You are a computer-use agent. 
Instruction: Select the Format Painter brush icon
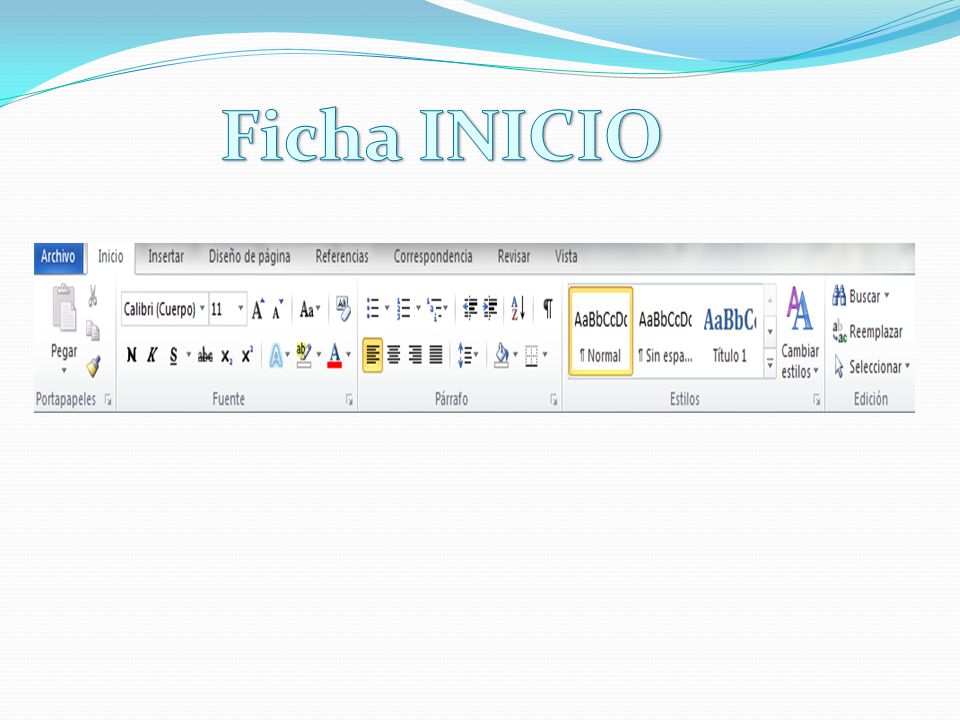93,366
